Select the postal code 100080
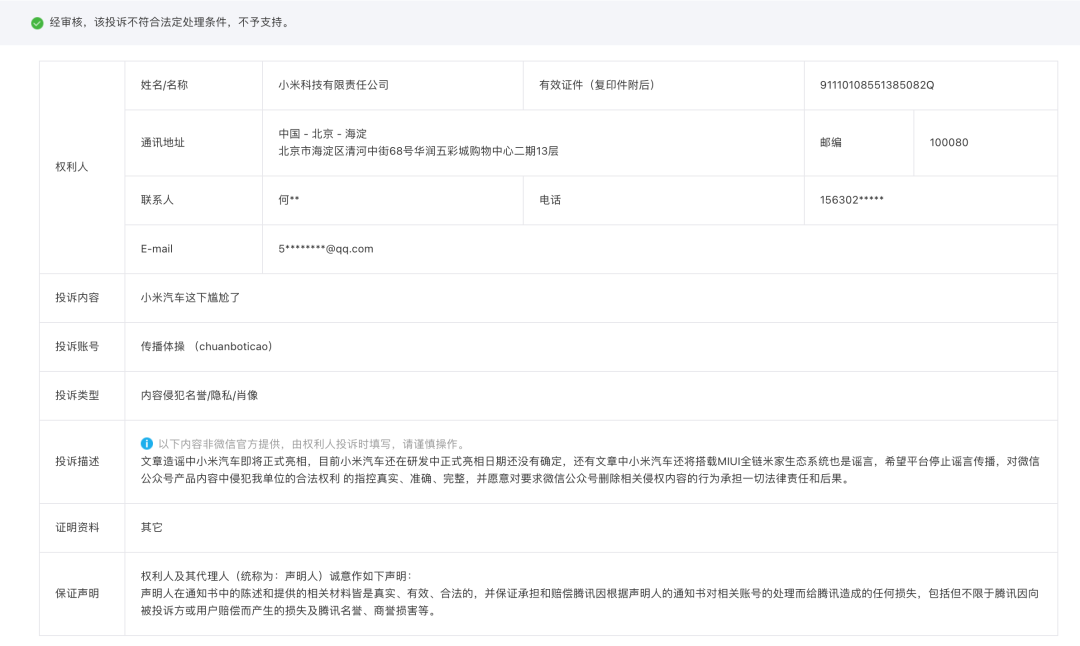This screenshot has width=1080, height=646. [x=948, y=143]
